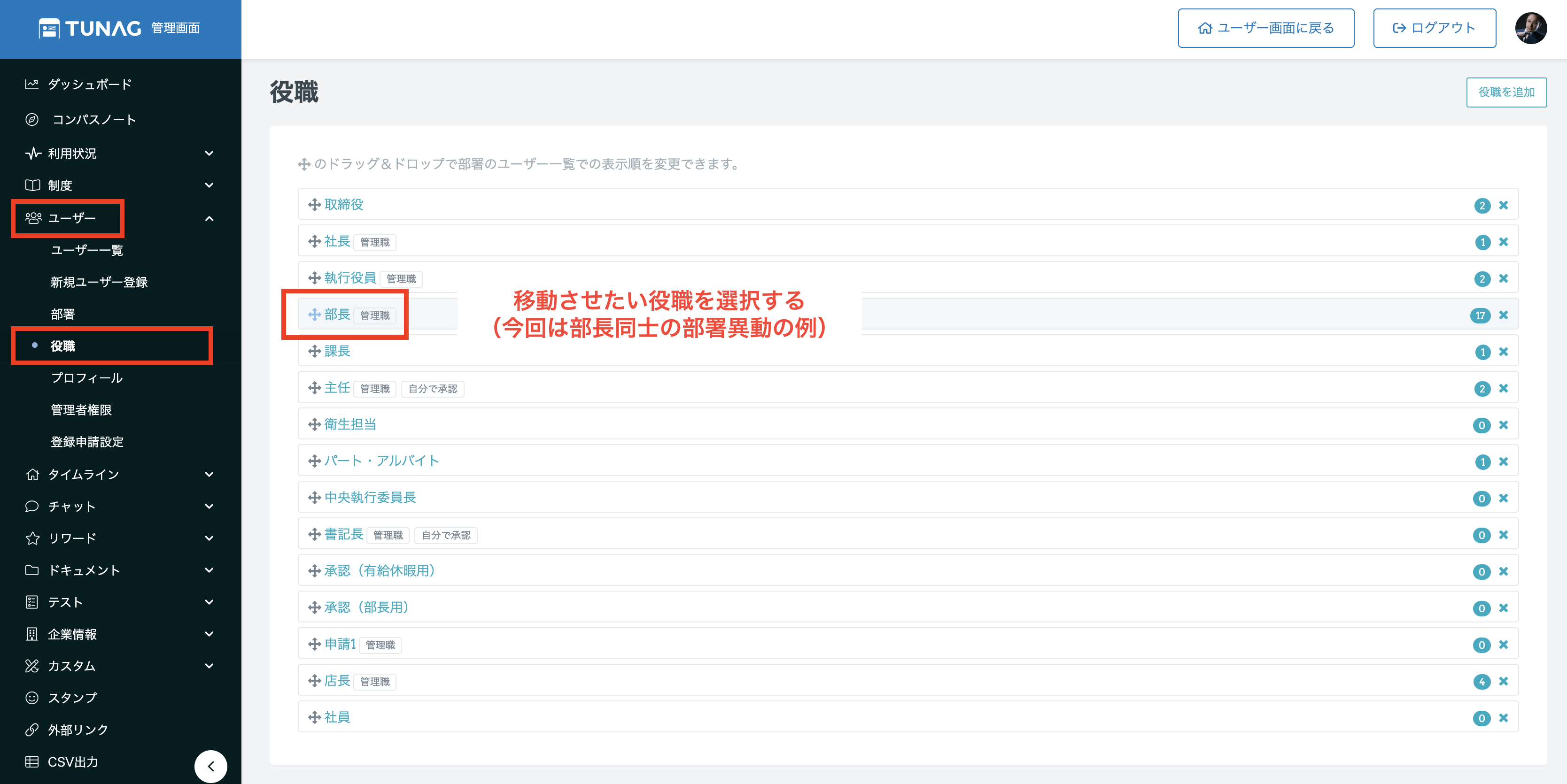Click the TUNAG logo
The image size is (1567, 784).
tap(90, 28)
